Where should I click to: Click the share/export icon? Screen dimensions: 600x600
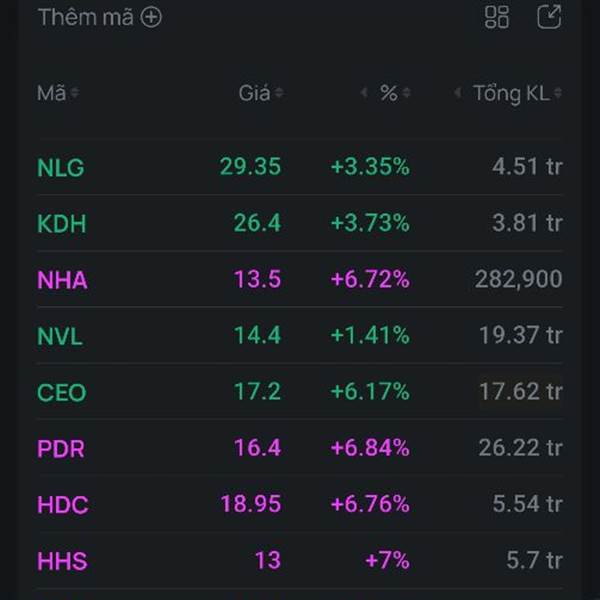click(549, 17)
